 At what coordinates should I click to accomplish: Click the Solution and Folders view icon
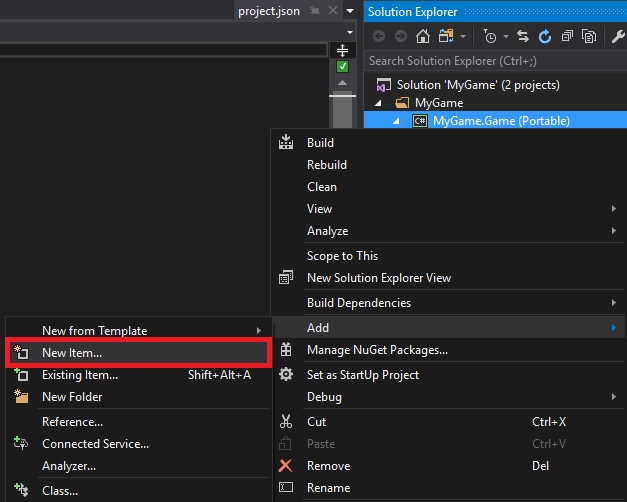point(444,37)
